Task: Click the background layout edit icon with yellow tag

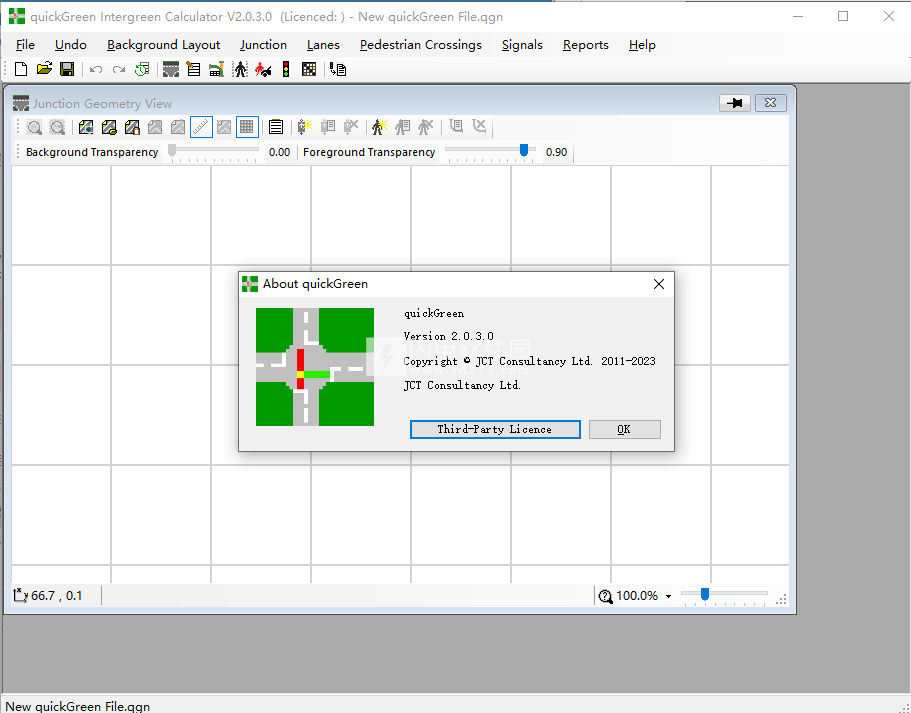Action: click(x=109, y=127)
